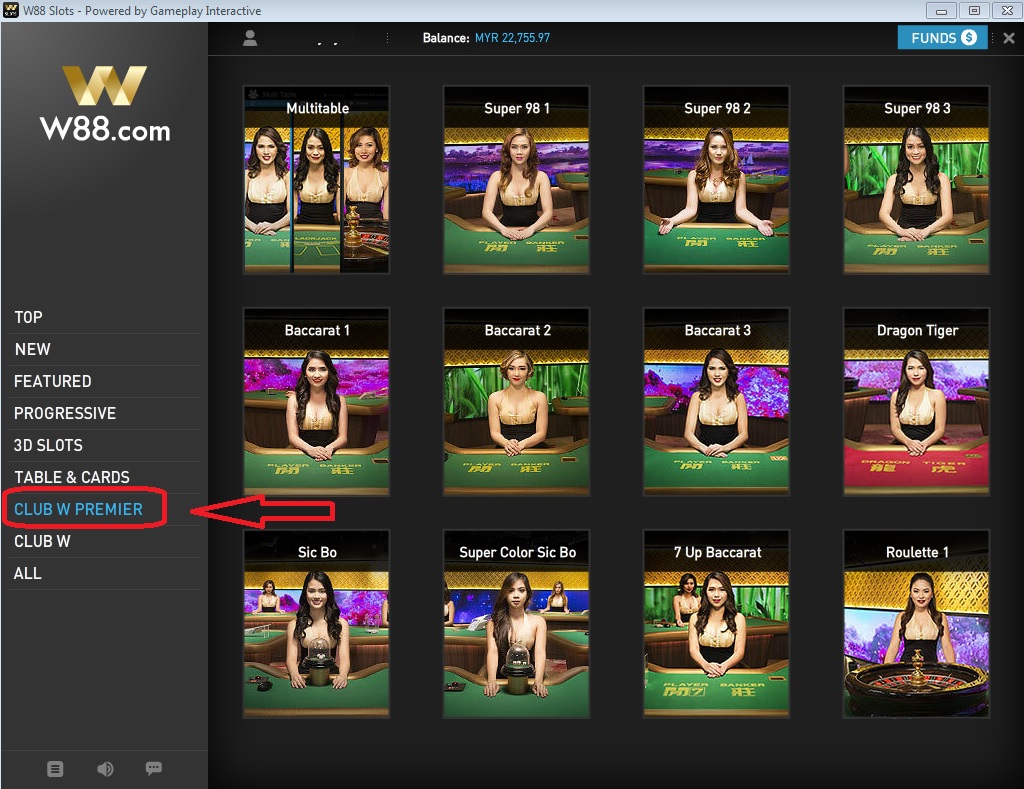Open live chat speech bubble icon
The width and height of the screenshot is (1024, 789).
tap(153, 768)
